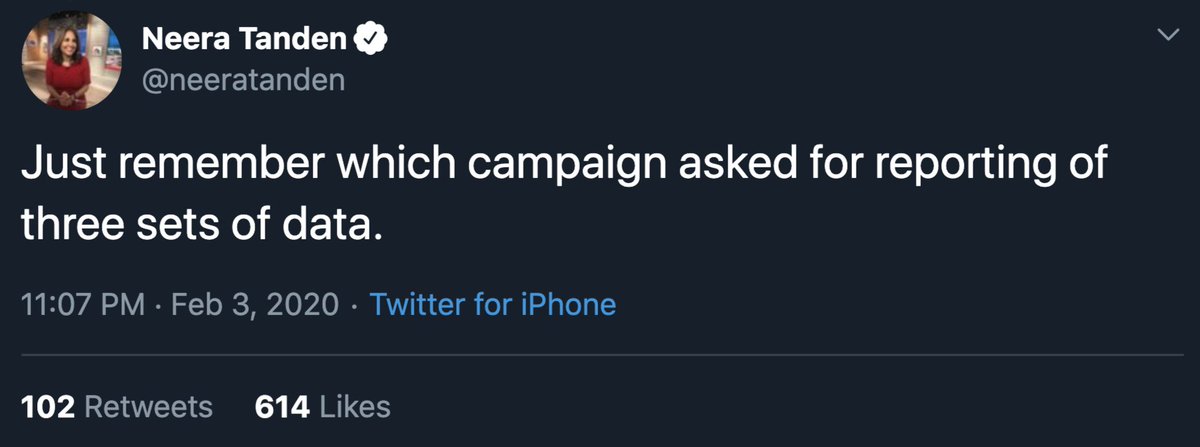Click the number 102 retweet count
The height and width of the screenshot is (447, 1200).
[x=48, y=407]
